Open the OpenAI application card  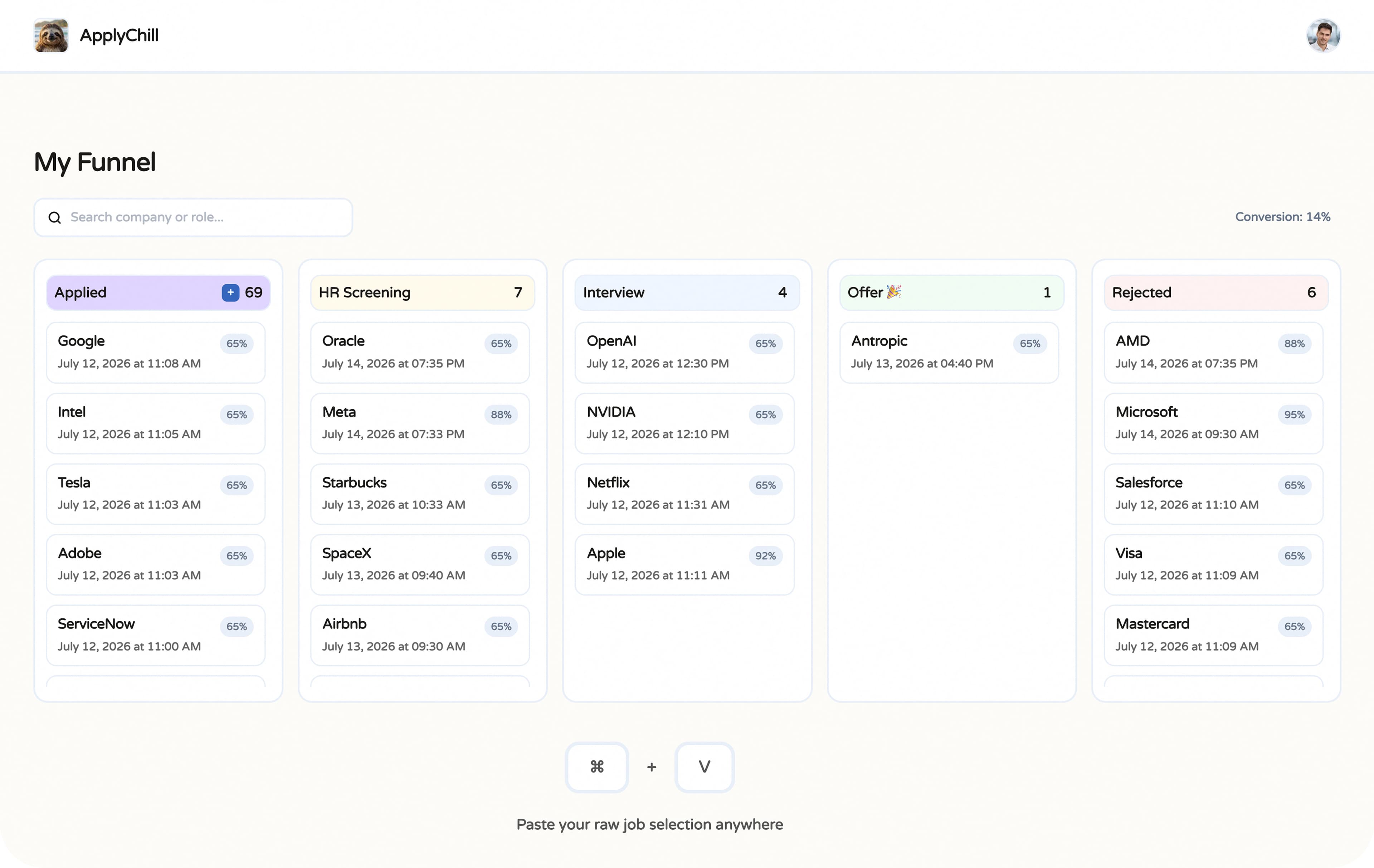(685, 352)
